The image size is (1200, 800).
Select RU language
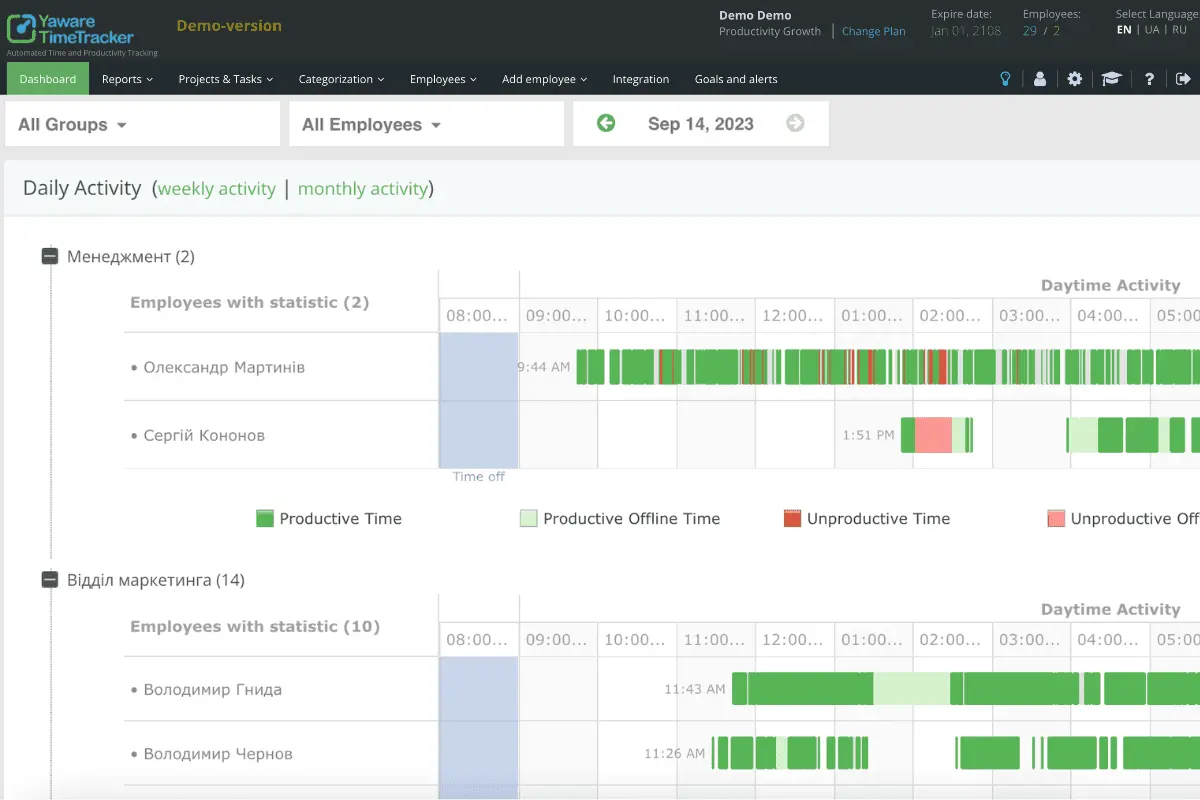tap(1180, 30)
